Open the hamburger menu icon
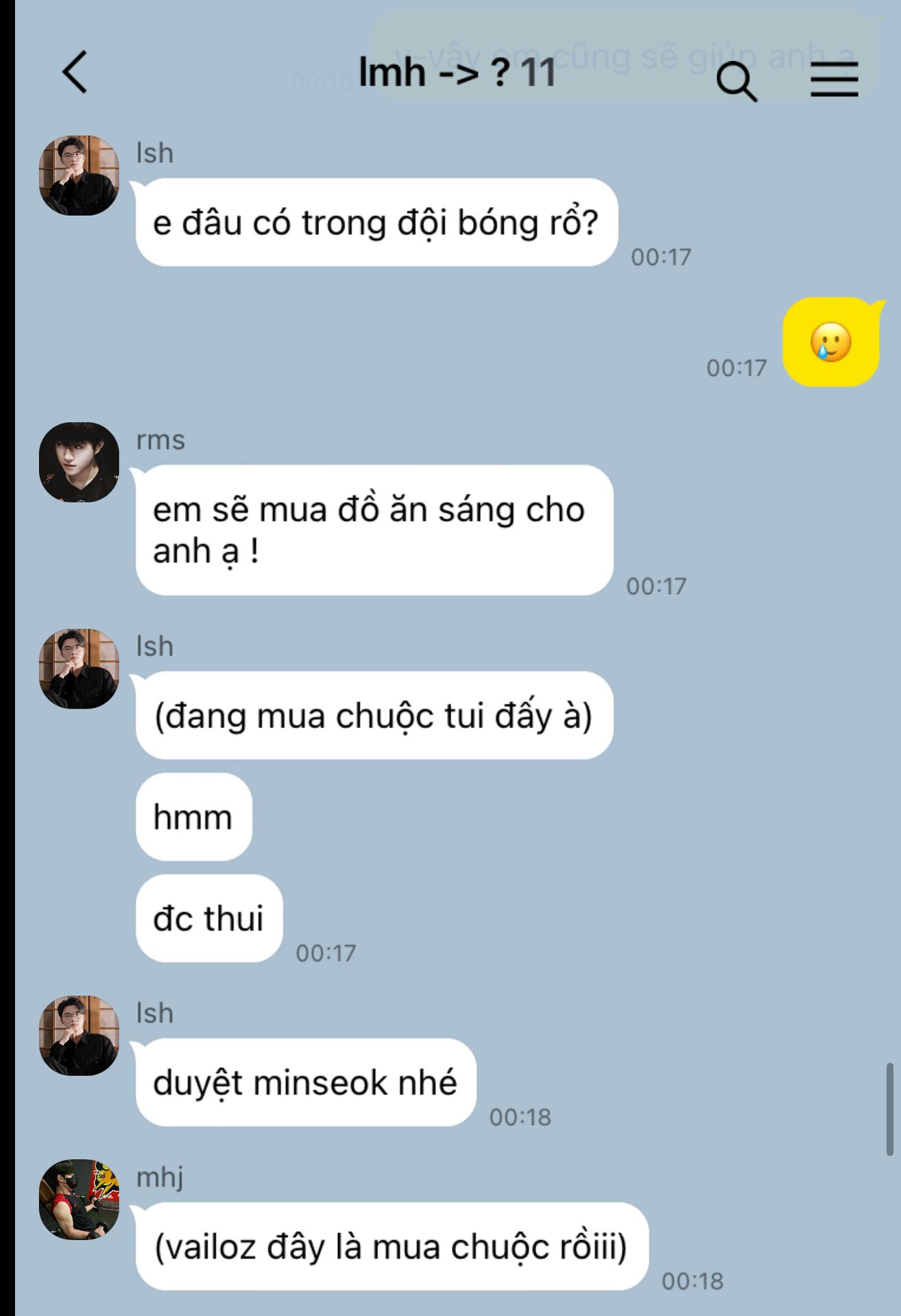 pyautogui.click(x=834, y=80)
